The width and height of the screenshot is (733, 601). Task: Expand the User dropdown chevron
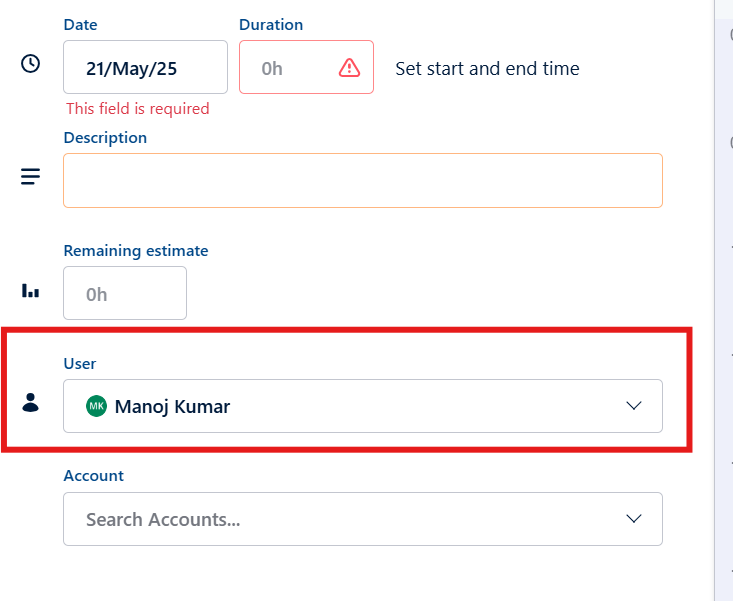pyautogui.click(x=633, y=406)
